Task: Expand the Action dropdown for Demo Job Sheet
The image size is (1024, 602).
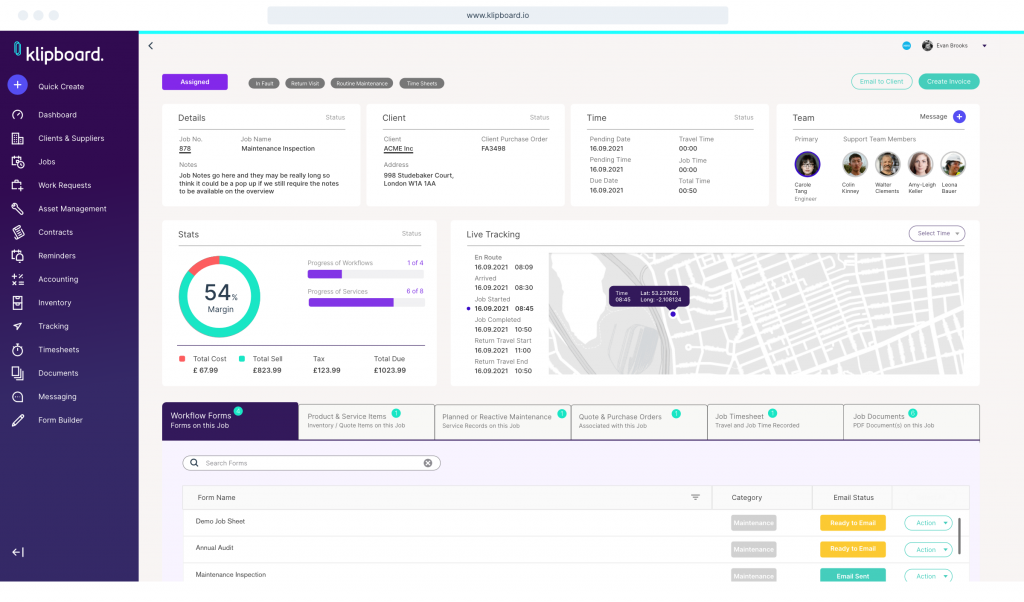Action: (928, 522)
